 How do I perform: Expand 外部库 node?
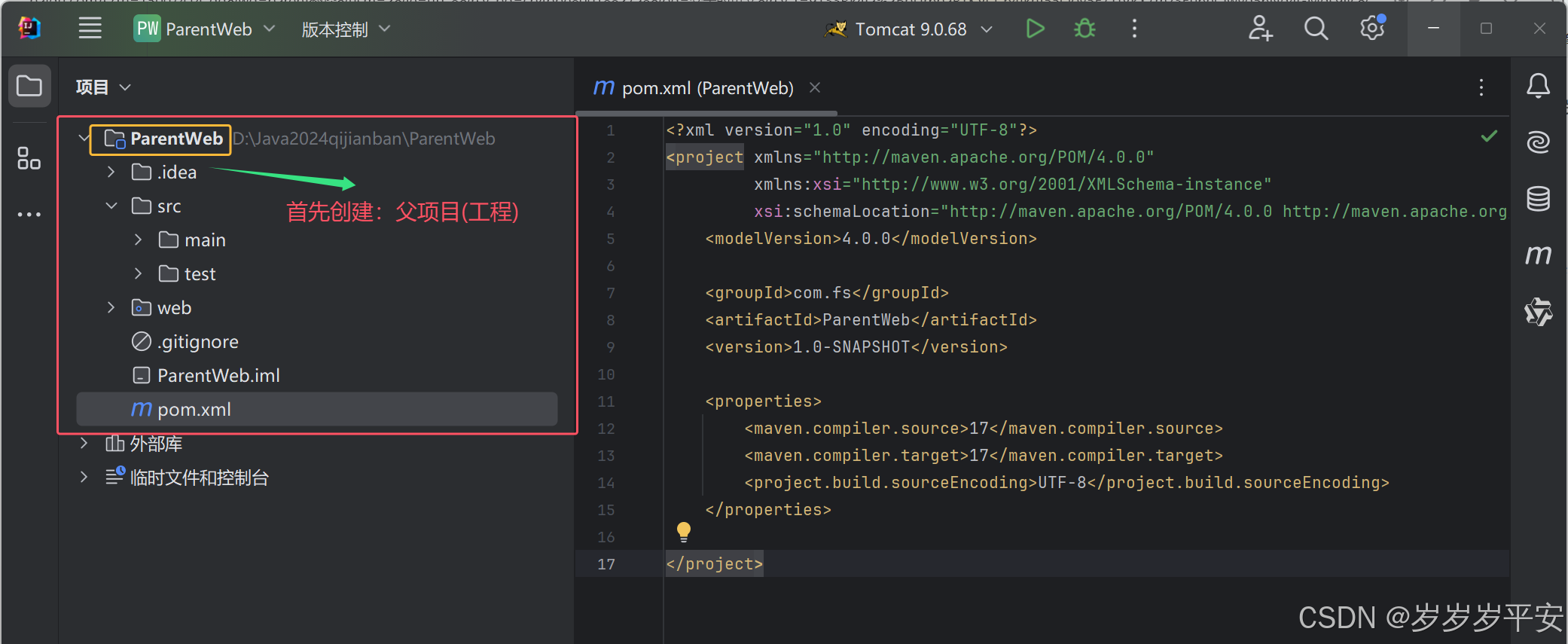84,443
